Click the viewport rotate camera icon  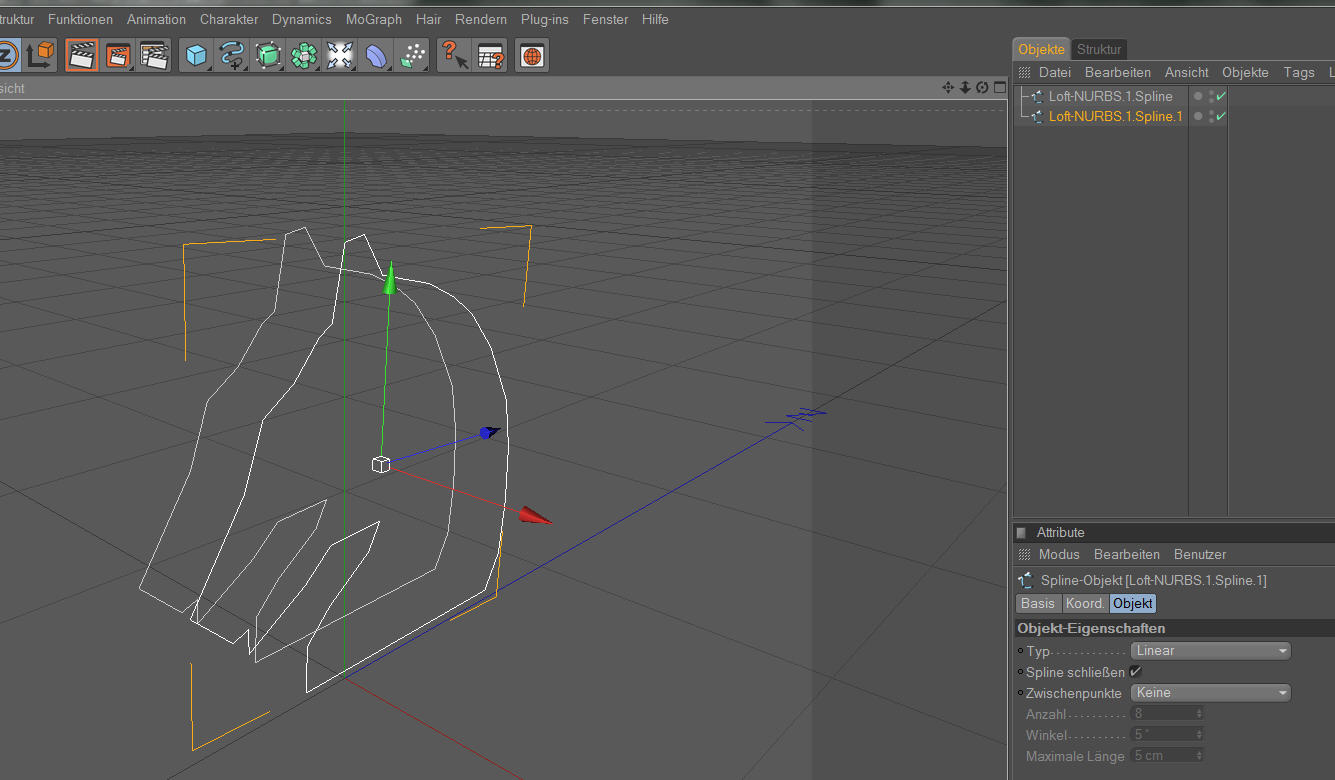[x=982, y=88]
